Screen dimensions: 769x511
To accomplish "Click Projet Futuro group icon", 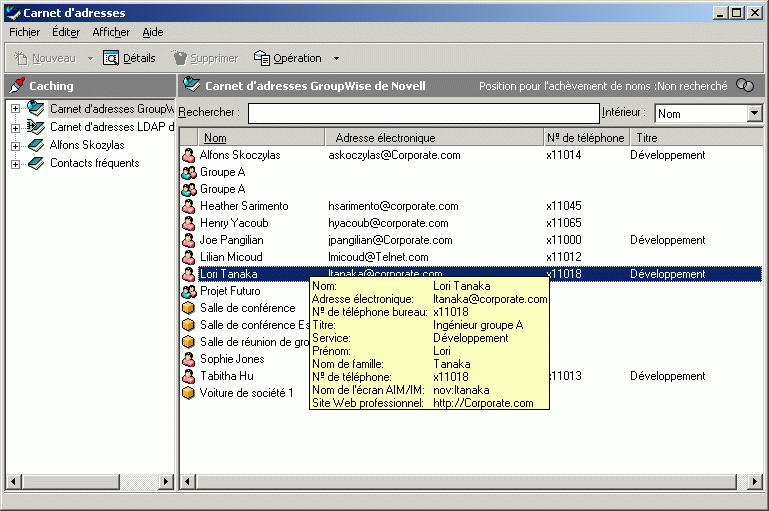I will point(189,291).
